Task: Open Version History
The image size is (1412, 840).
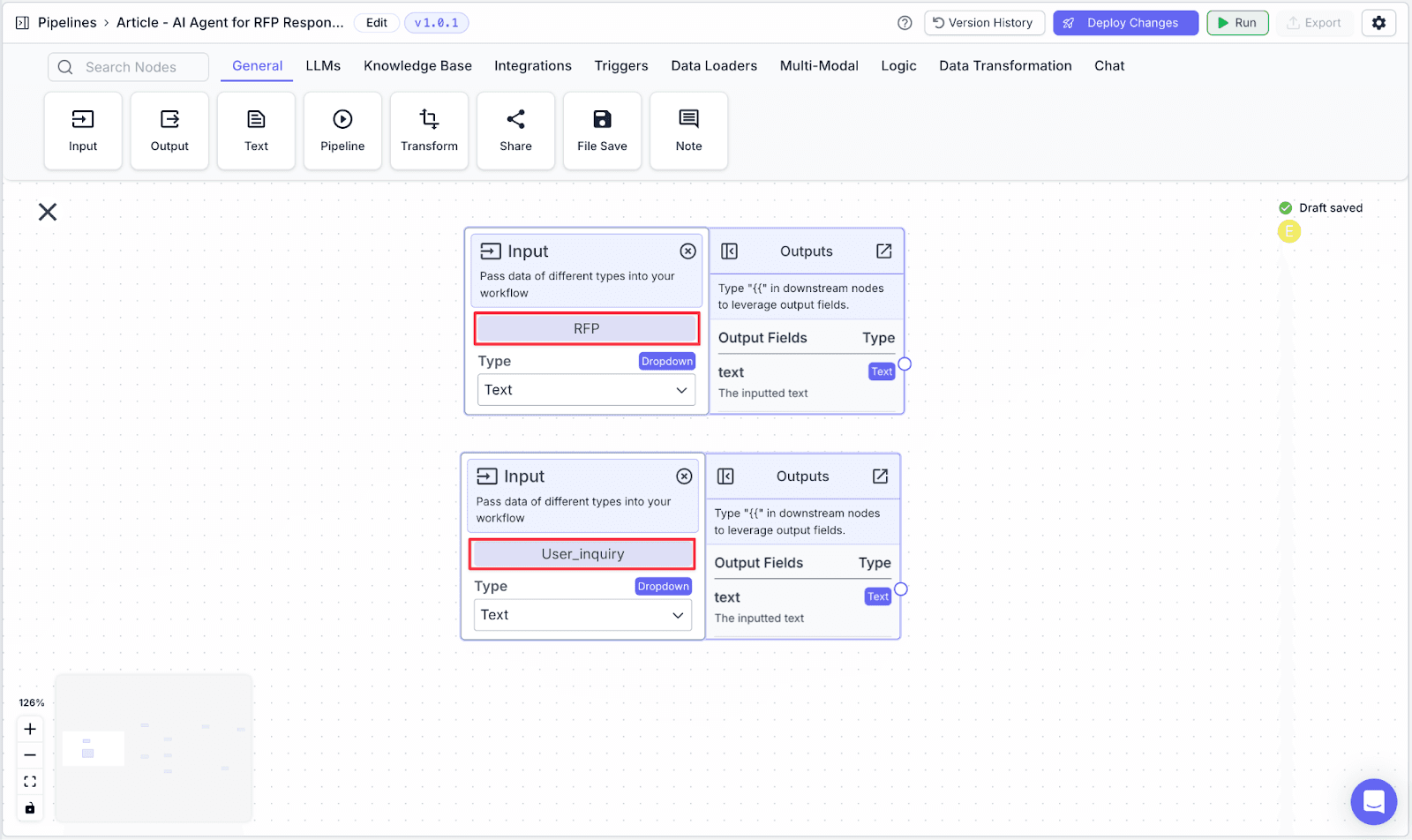Action: [984, 23]
